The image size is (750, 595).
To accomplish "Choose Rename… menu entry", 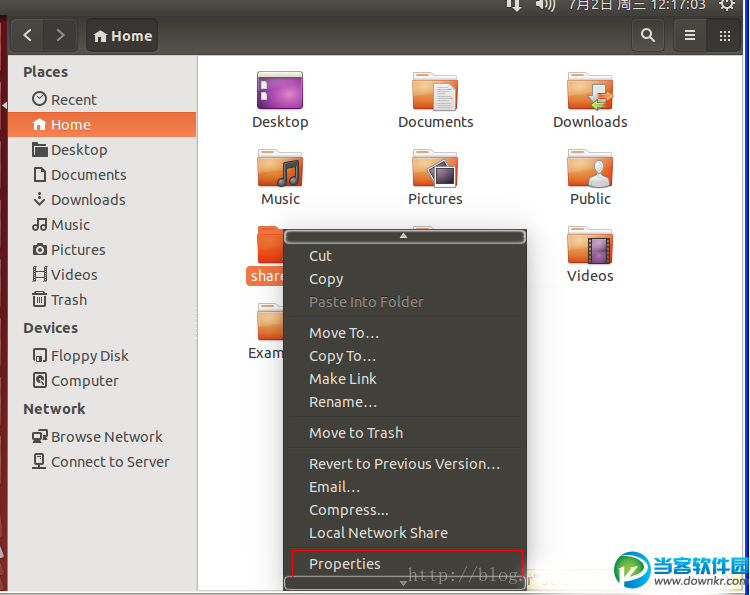I will (x=405, y=402).
